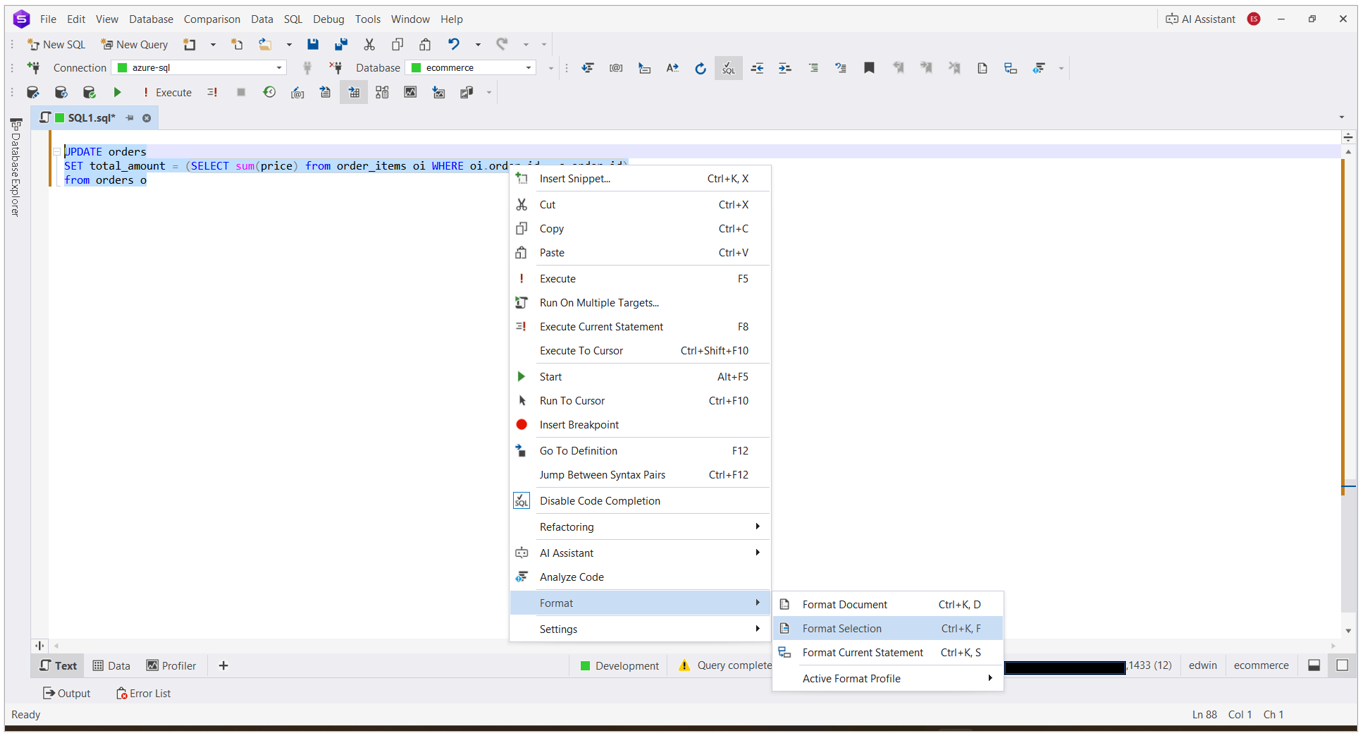
Task: Click the Undo arrow icon
Action: point(454,44)
